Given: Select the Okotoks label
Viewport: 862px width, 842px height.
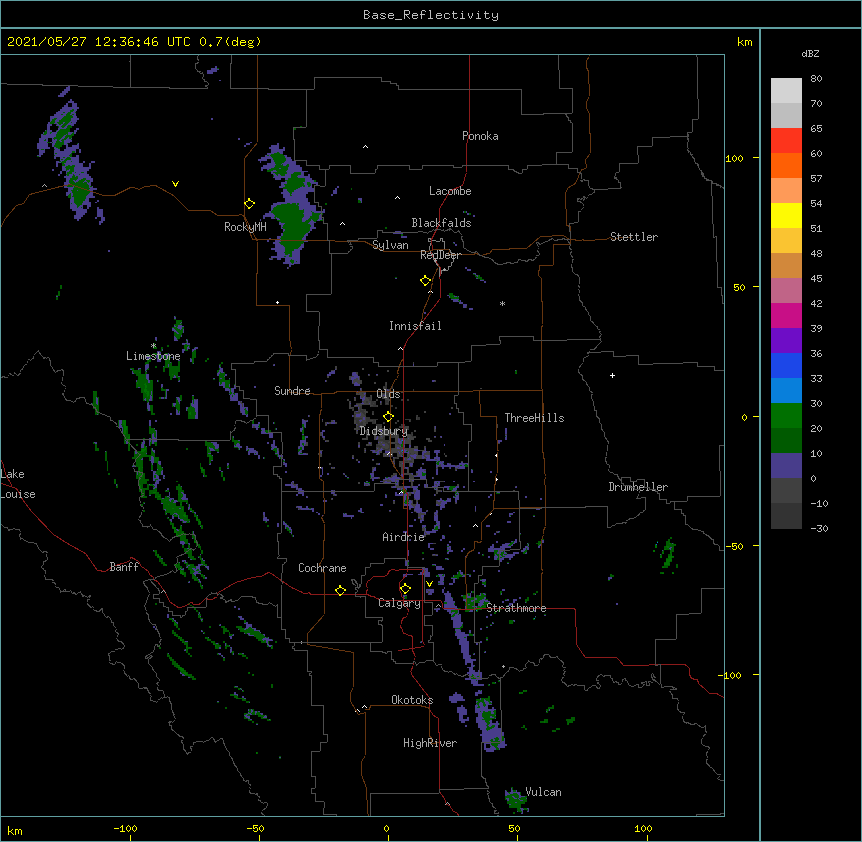Looking at the screenshot, I should tap(412, 700).
